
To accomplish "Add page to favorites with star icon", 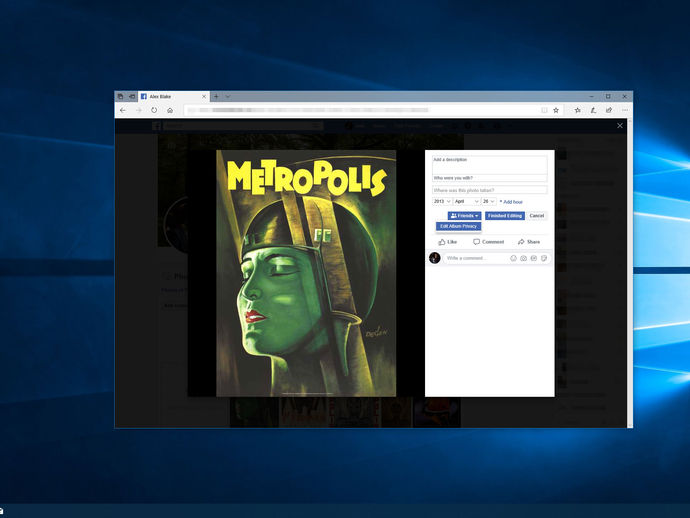I will (556, 110).
